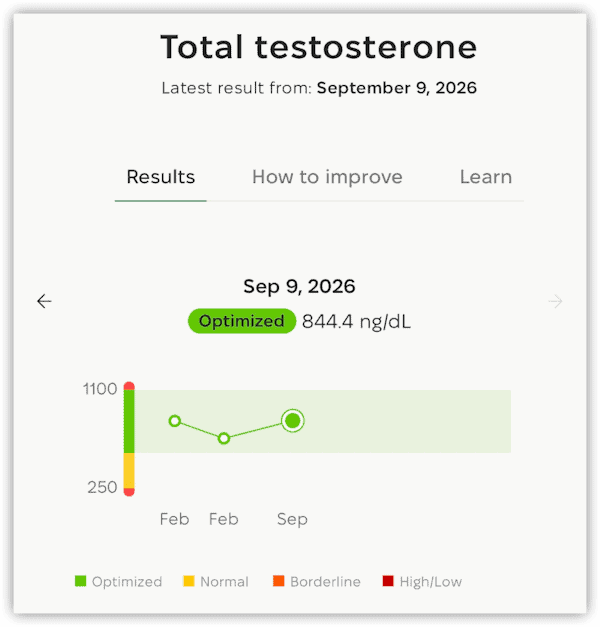Open the How to improve tab
Screen dimensions: 600x627
point(327,177)
